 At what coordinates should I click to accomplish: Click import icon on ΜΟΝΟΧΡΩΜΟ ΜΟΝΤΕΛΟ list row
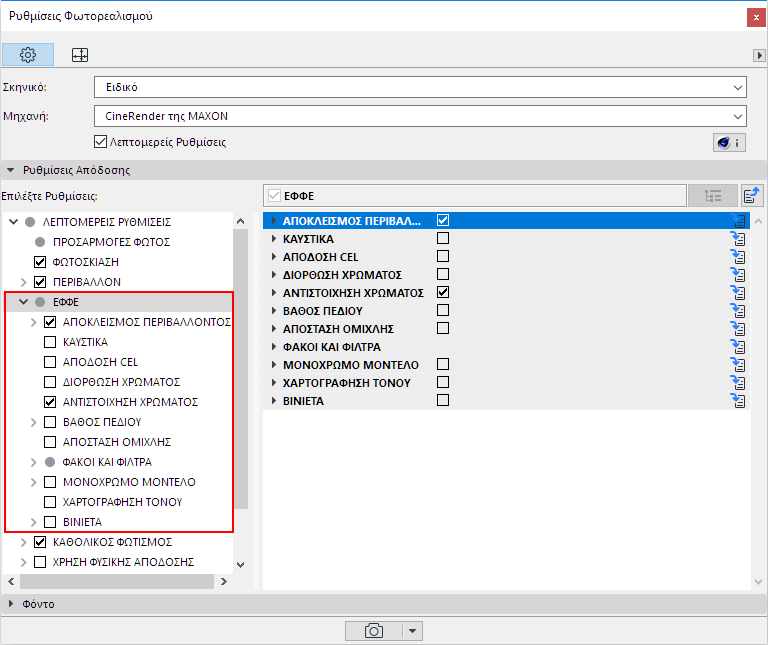click(738, 364)
